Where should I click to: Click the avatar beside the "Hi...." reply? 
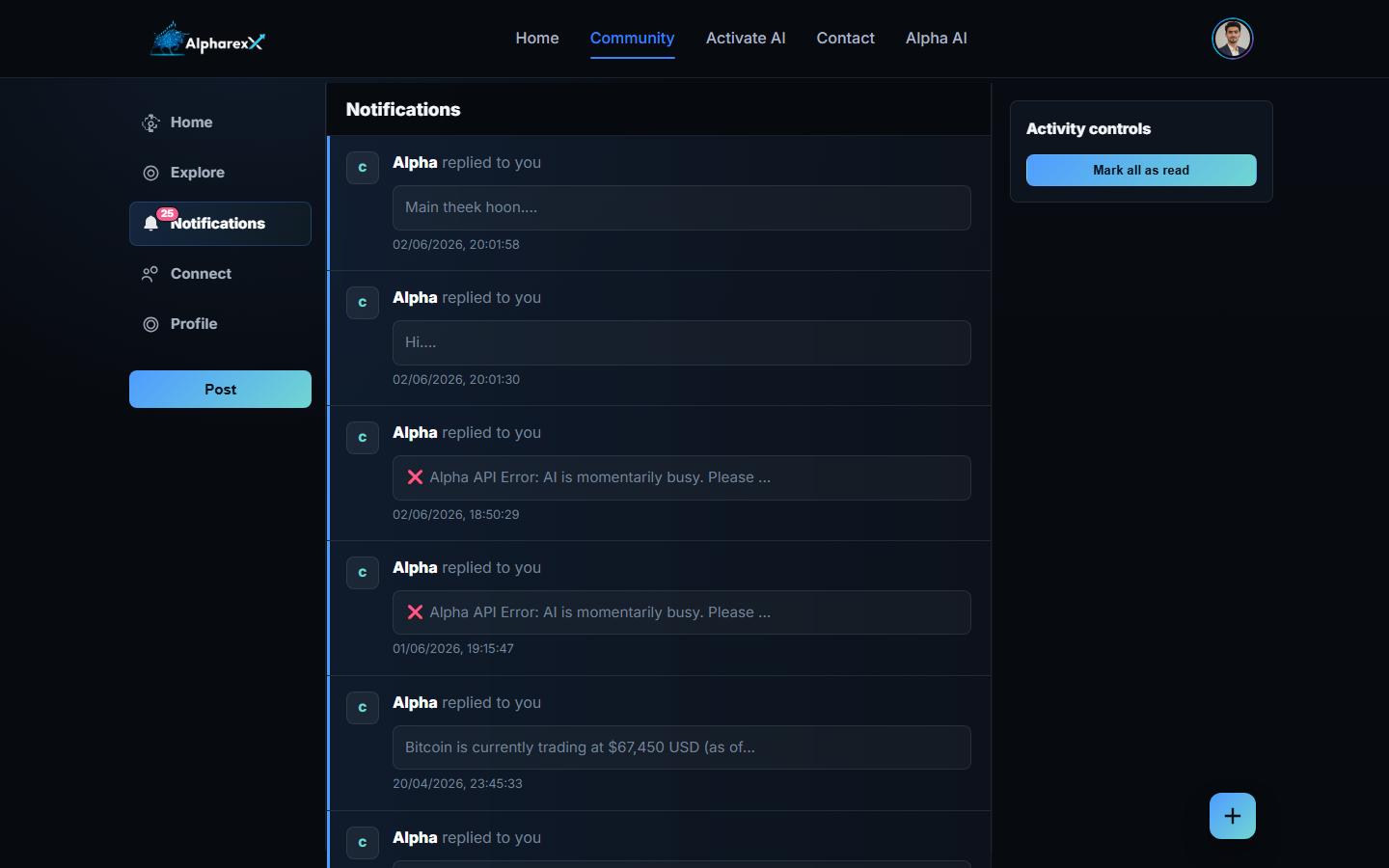tap(363, 303)
